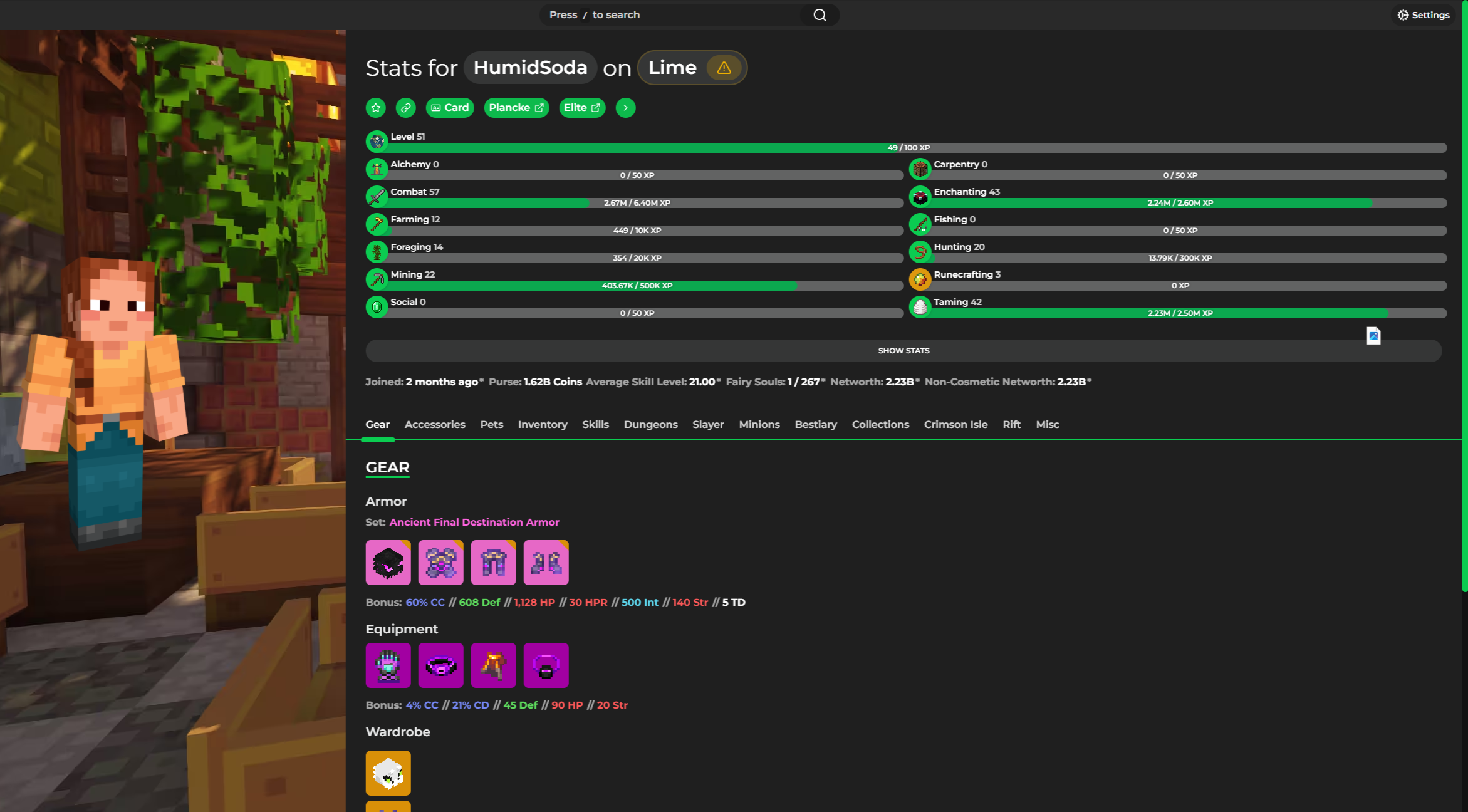
Task: Click the Combat skill sword icon
Action: (377, 197)
